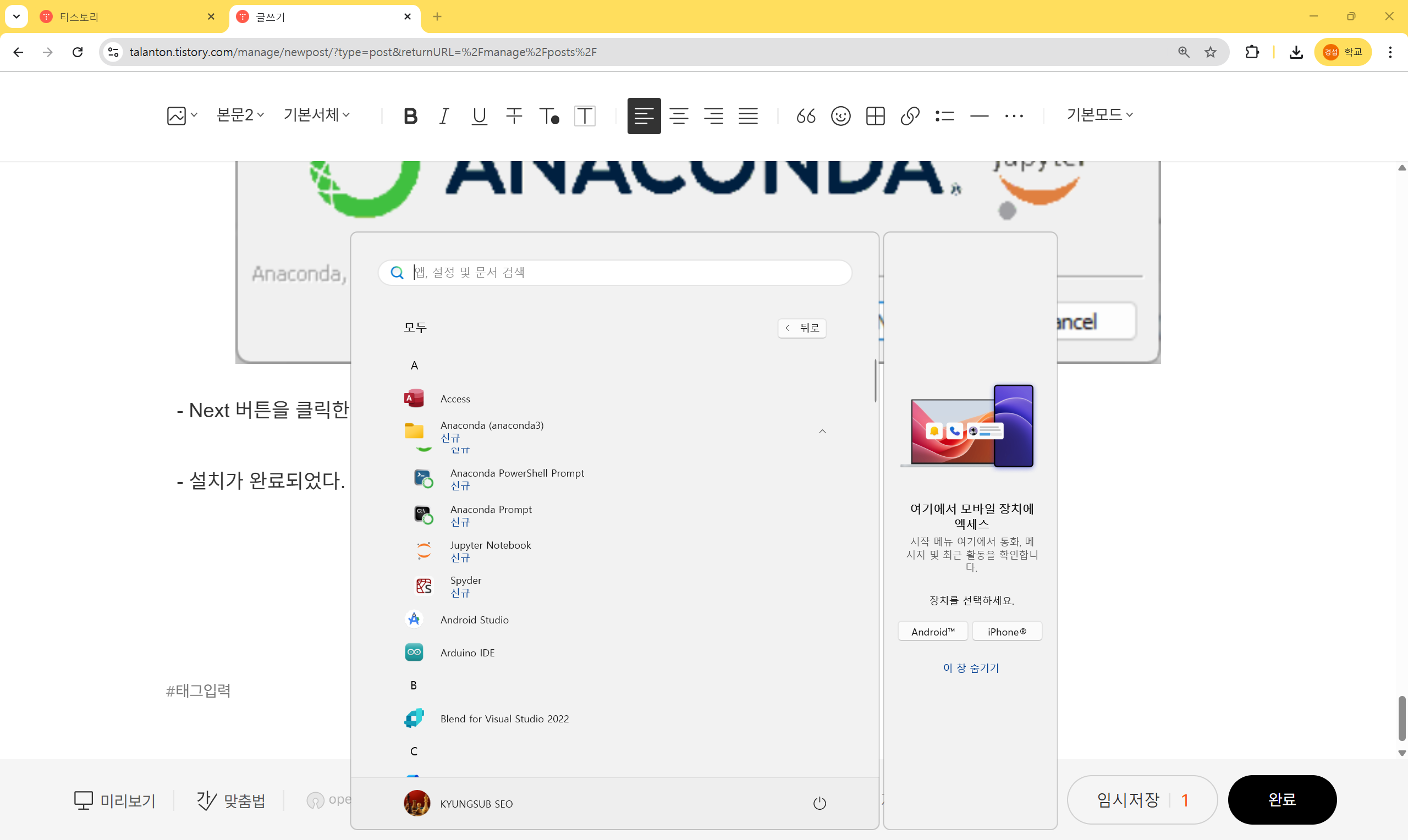Apply italic formatting
This screenshot has width=1408, height=840.
pos(444,116)
